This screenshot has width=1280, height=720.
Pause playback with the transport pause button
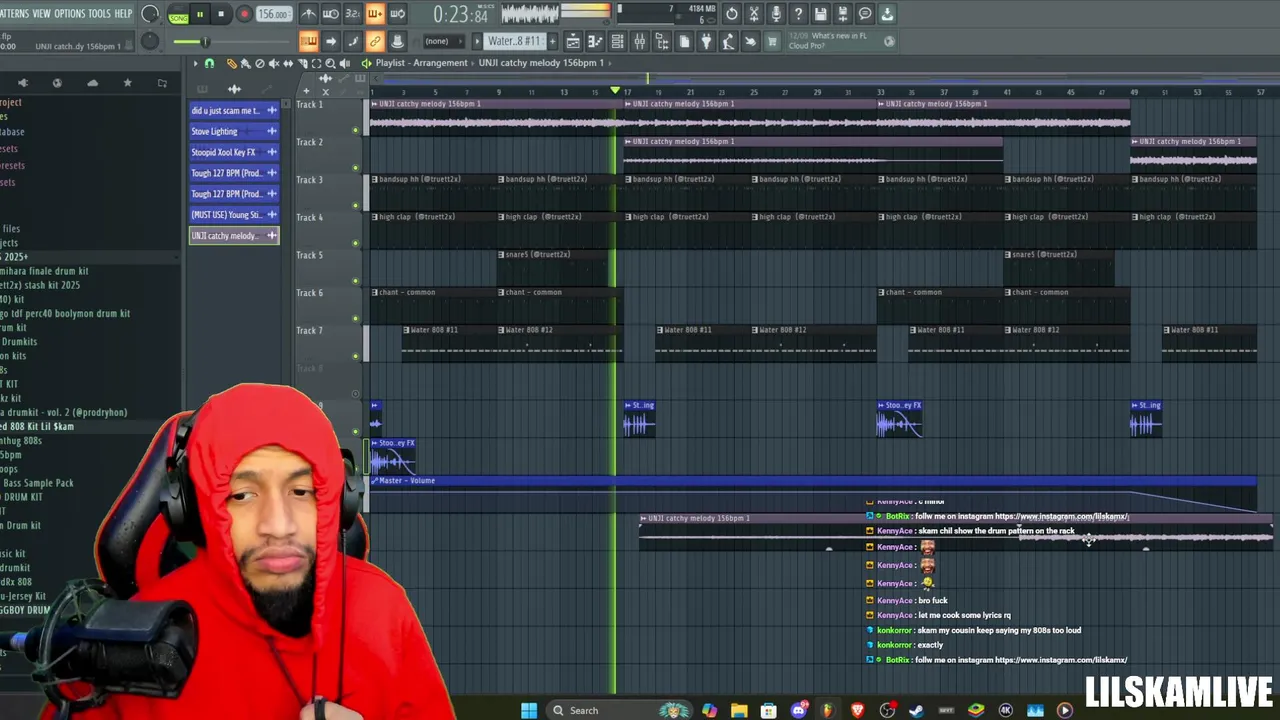[x=200, y=14]
